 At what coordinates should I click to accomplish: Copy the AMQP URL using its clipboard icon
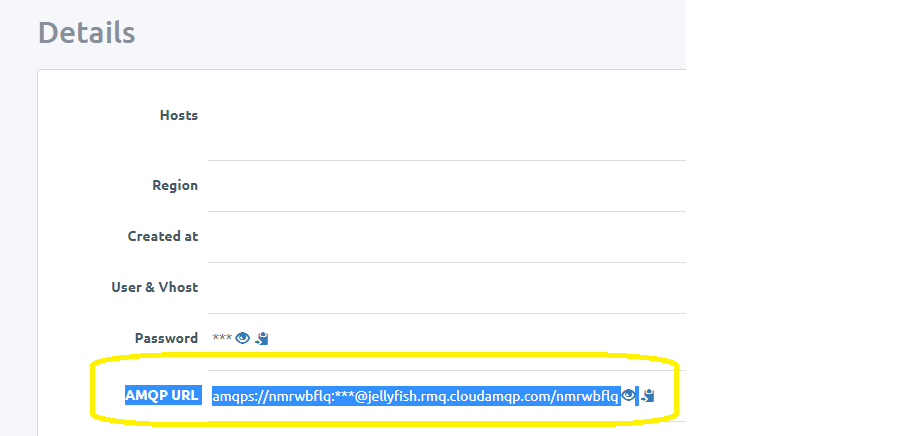click(648, 396)
